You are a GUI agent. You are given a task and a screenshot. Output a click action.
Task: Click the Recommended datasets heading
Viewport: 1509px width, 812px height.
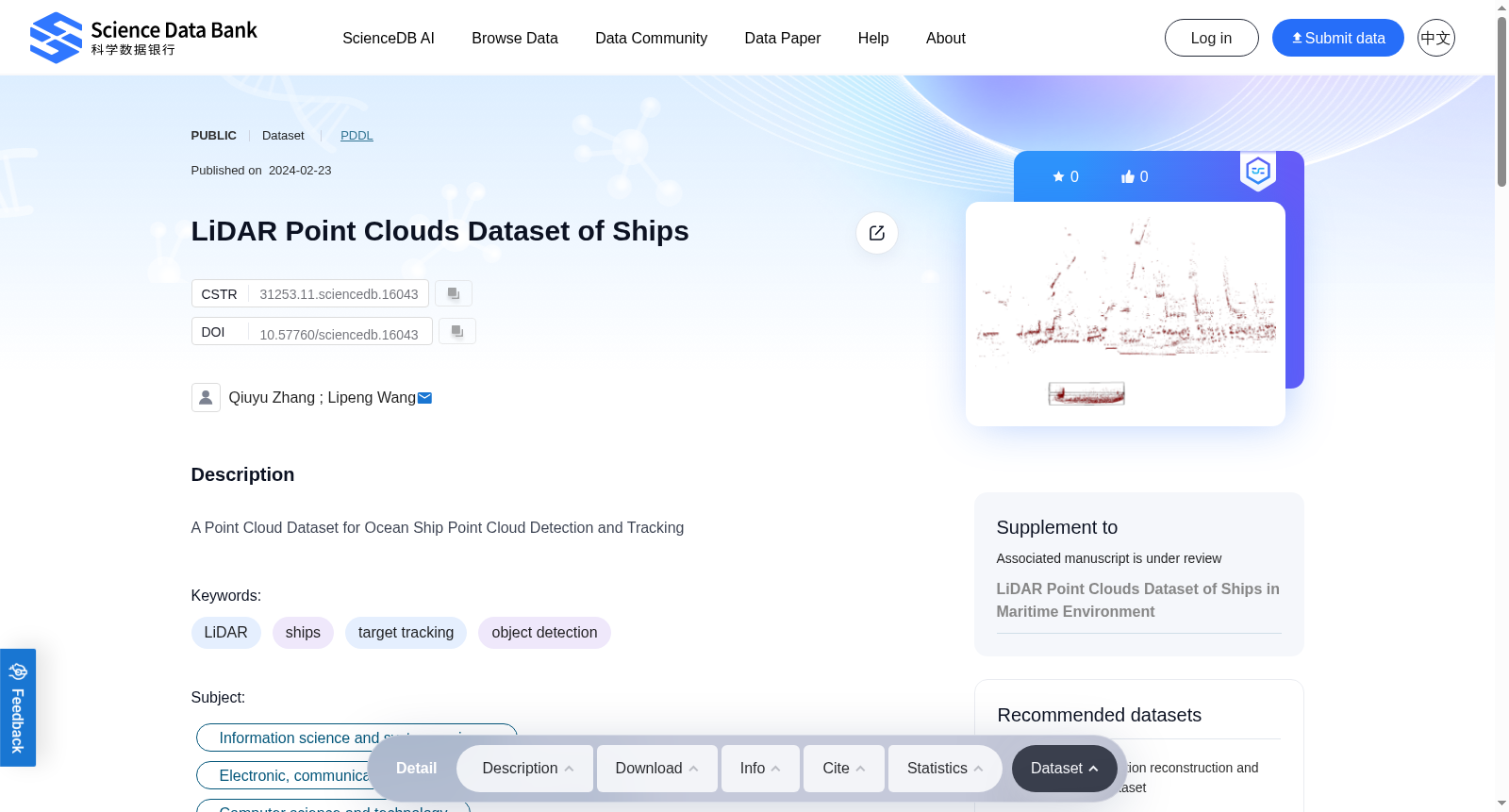click(x=1100, y=715)
